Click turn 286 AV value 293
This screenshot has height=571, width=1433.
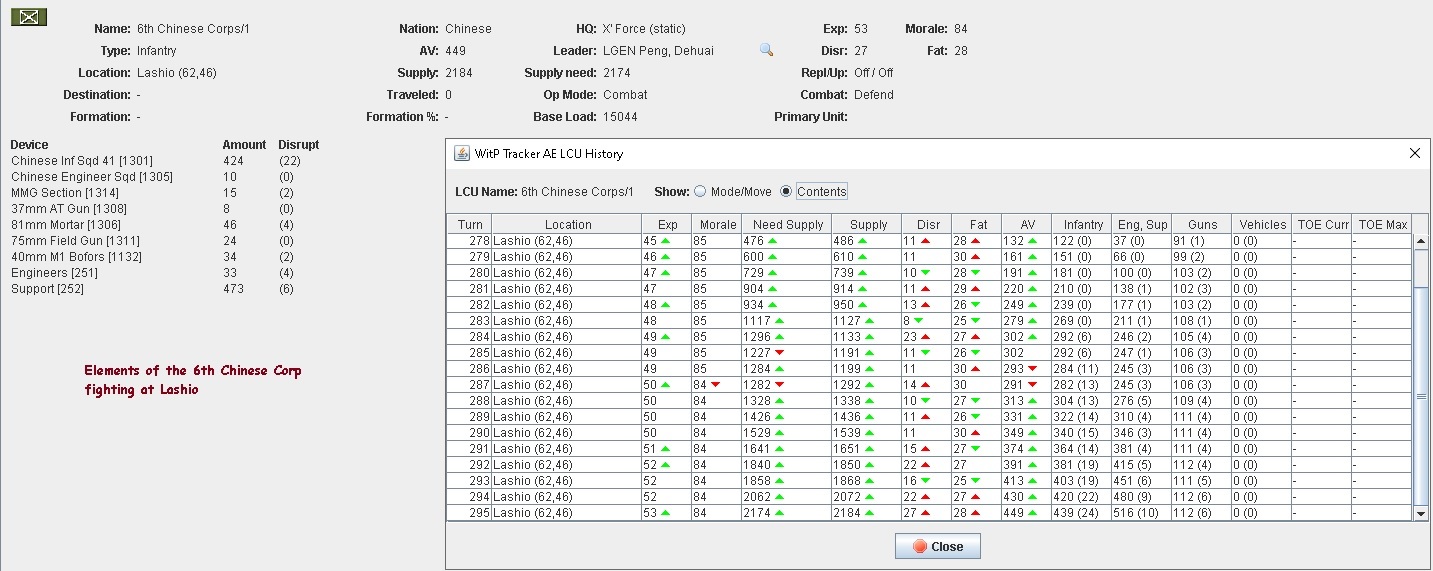[1014, 369]
